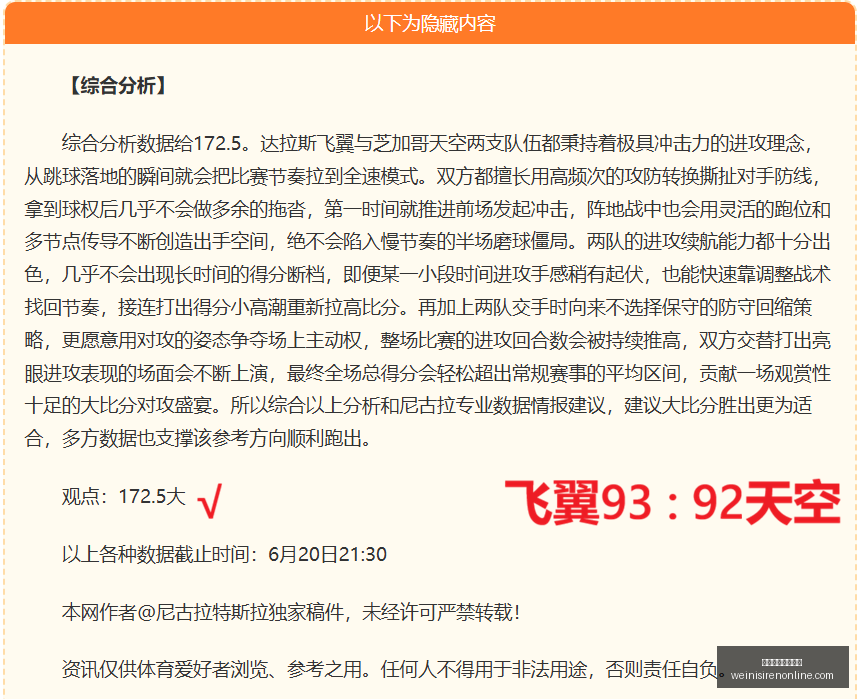Click the line starting '合，多方数据也支撑'
The width and height of the screenshot is (860, 699).
[x=199, y=438]
